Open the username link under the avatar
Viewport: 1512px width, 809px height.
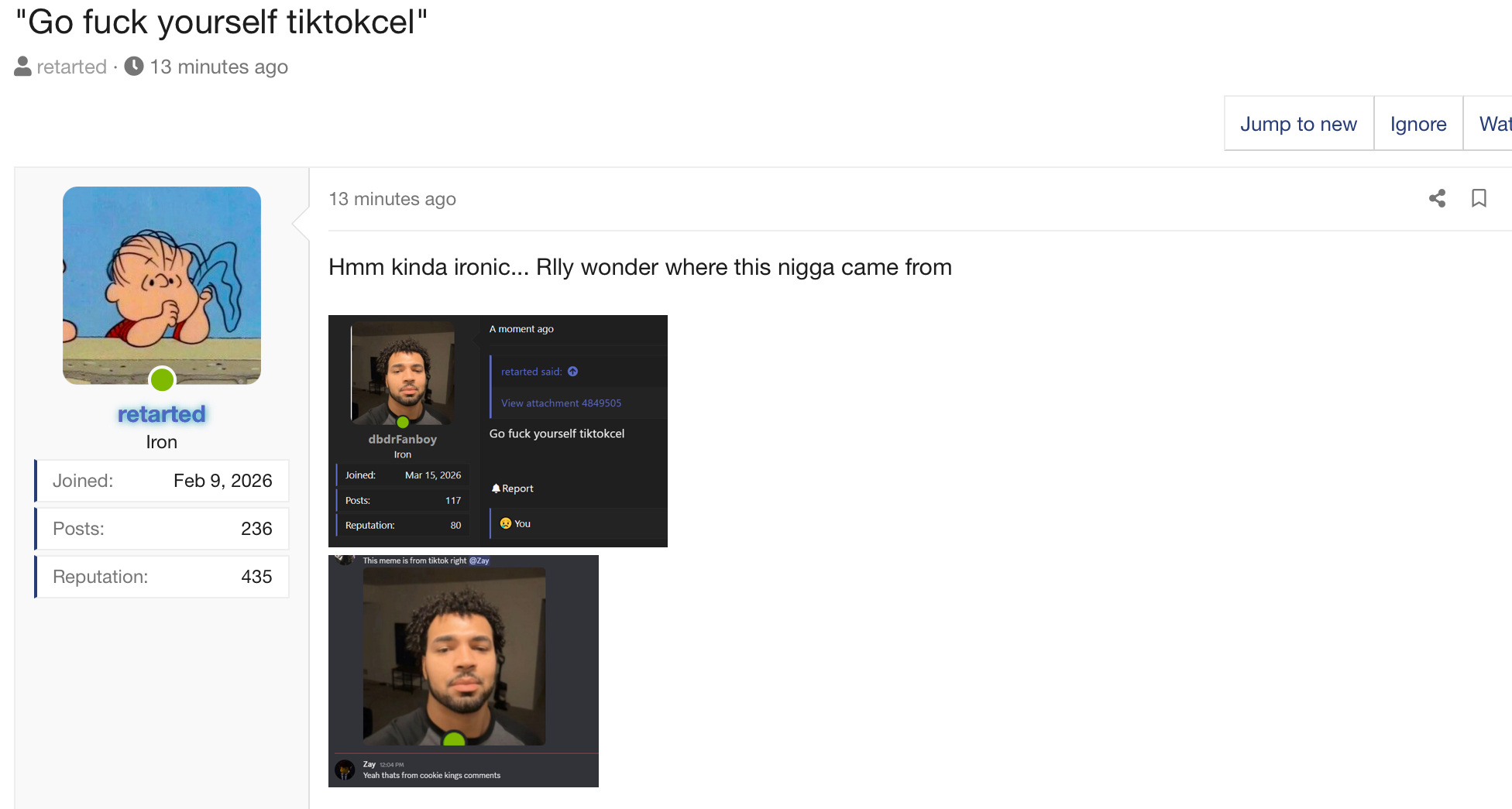click(162, 414)
